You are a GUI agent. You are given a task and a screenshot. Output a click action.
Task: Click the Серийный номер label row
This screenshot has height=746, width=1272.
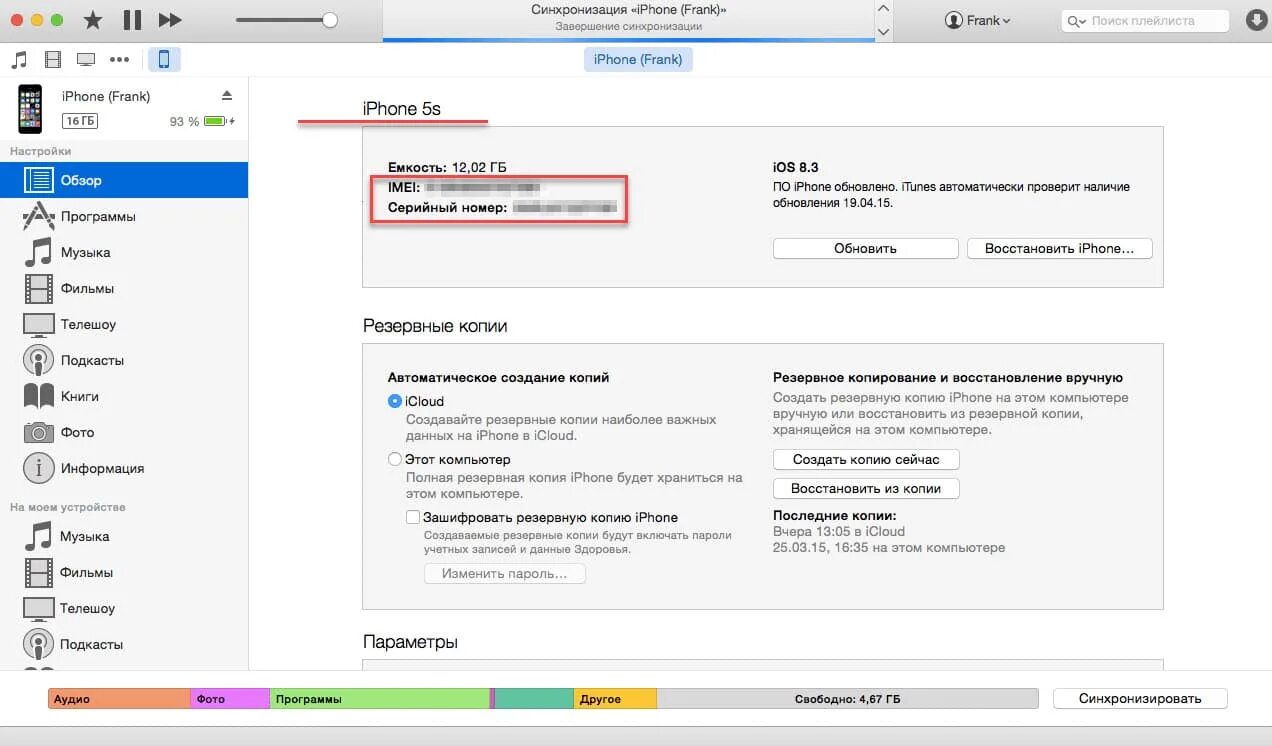tap(502, 208)
